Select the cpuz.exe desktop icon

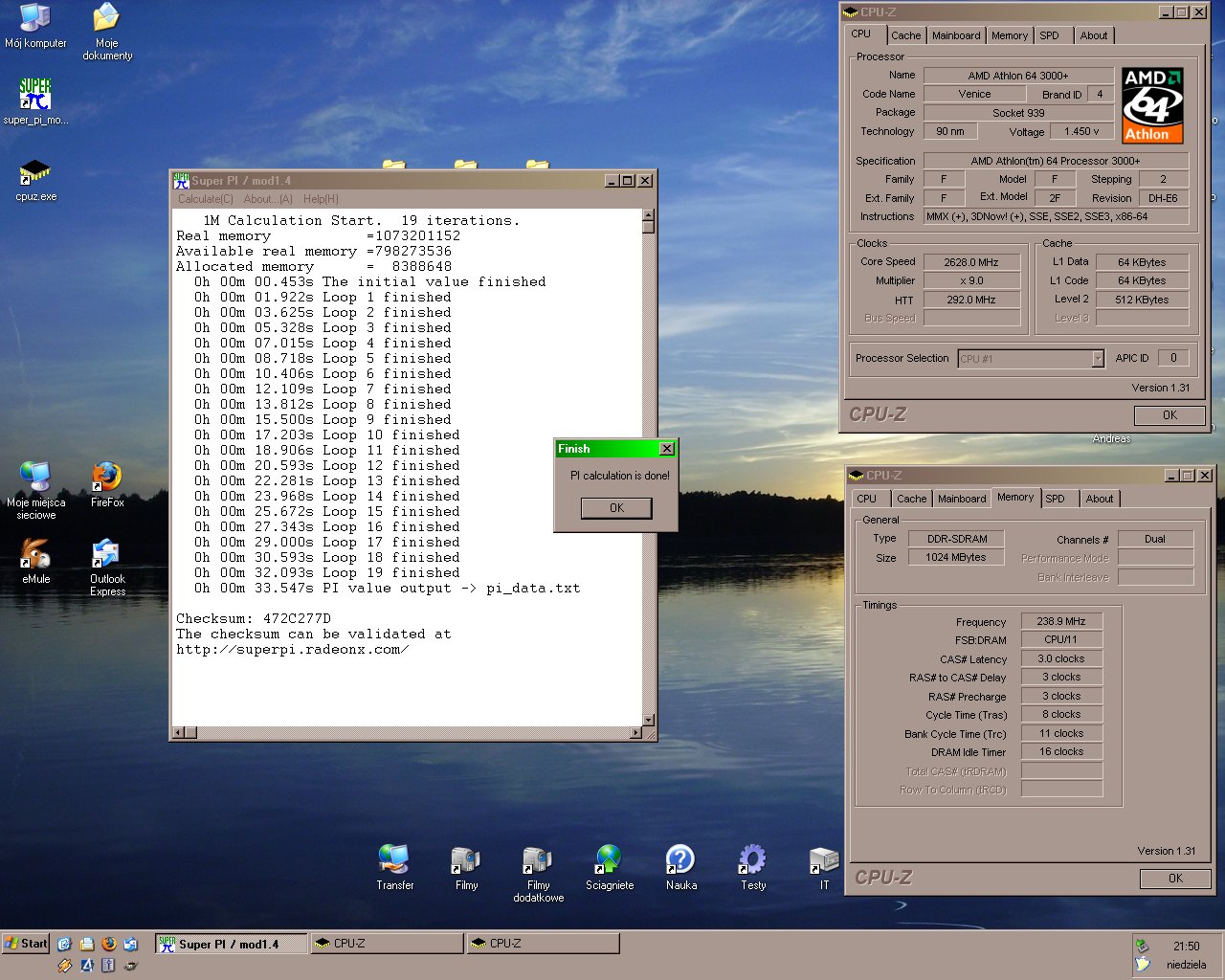click(35, 180)
